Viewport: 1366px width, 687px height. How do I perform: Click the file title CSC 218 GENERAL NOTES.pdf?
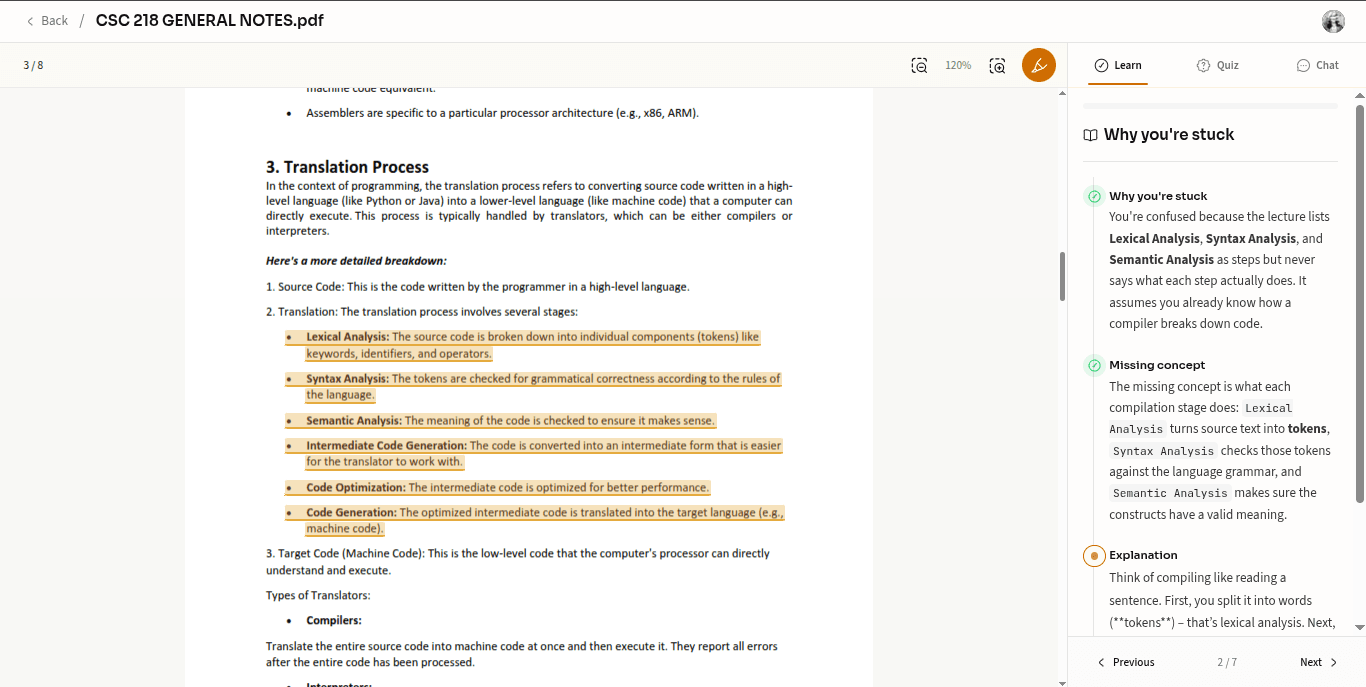pos(210,21)
